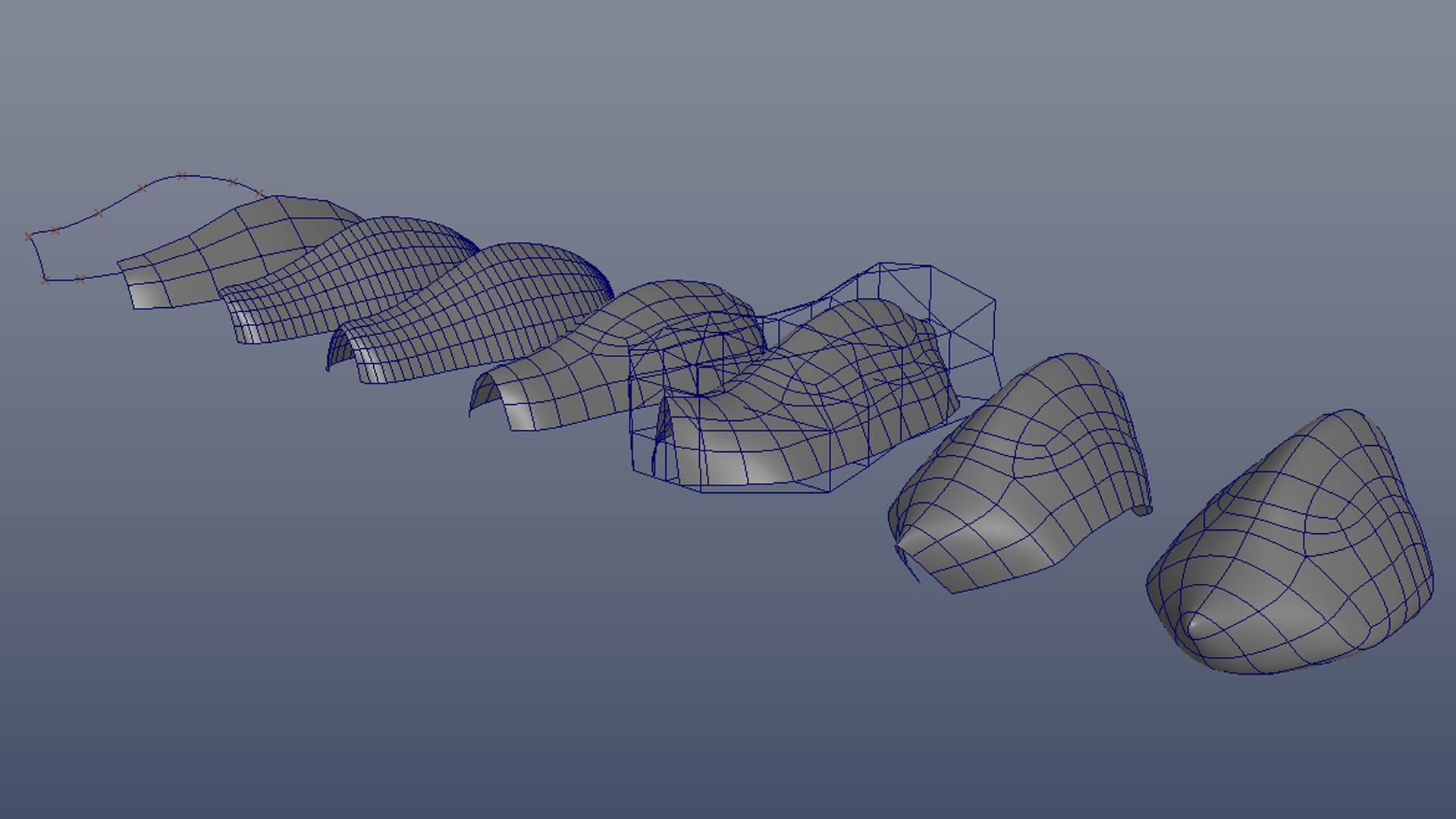Image resolution: width=1456 pixels, height=819 pixels.
Task: Pick the curve's bottom-left corner edit point
Action: pyautogui.click(x=45, y=281)
